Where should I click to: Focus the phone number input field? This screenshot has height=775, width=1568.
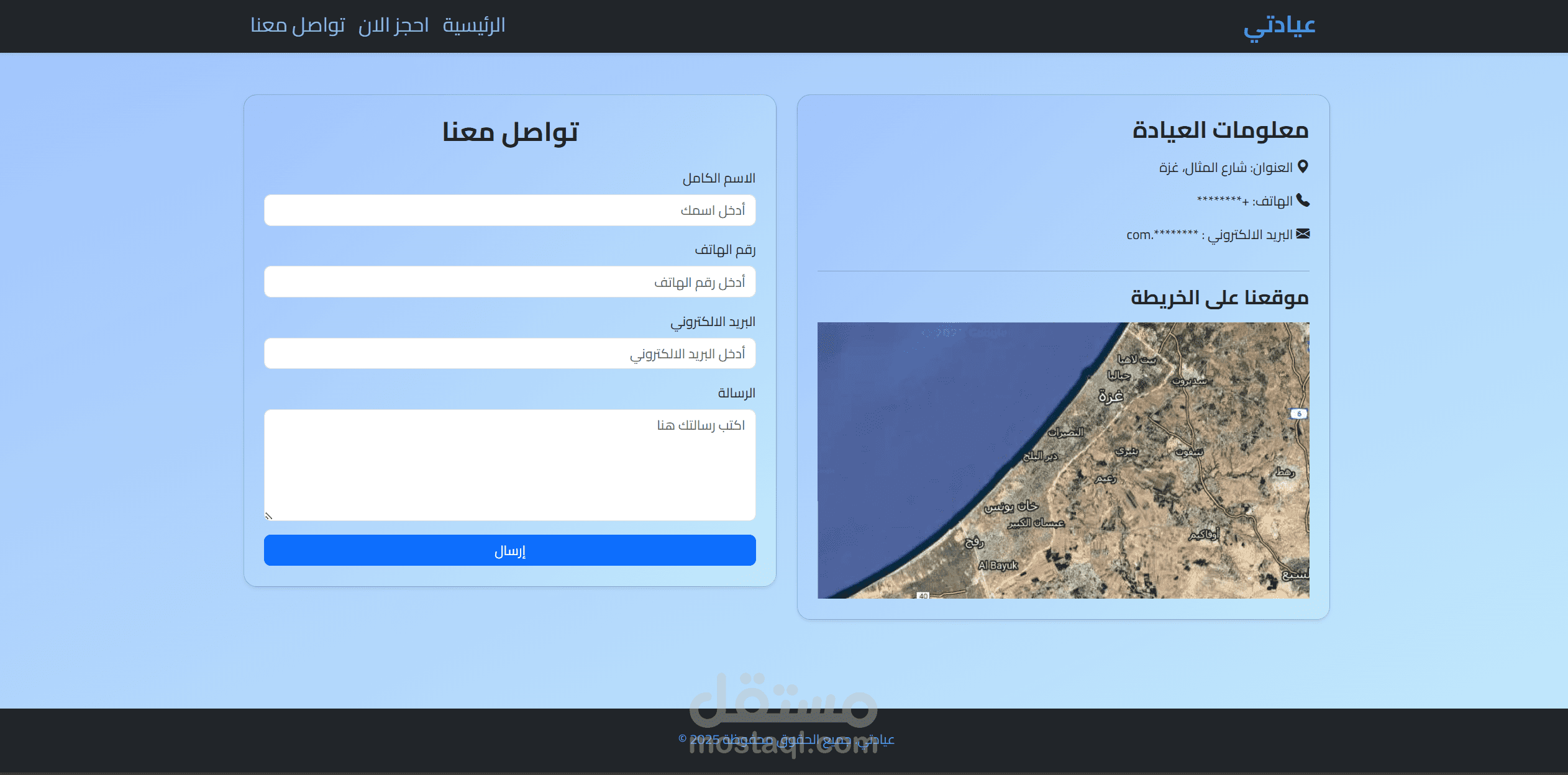pos(509,282)
